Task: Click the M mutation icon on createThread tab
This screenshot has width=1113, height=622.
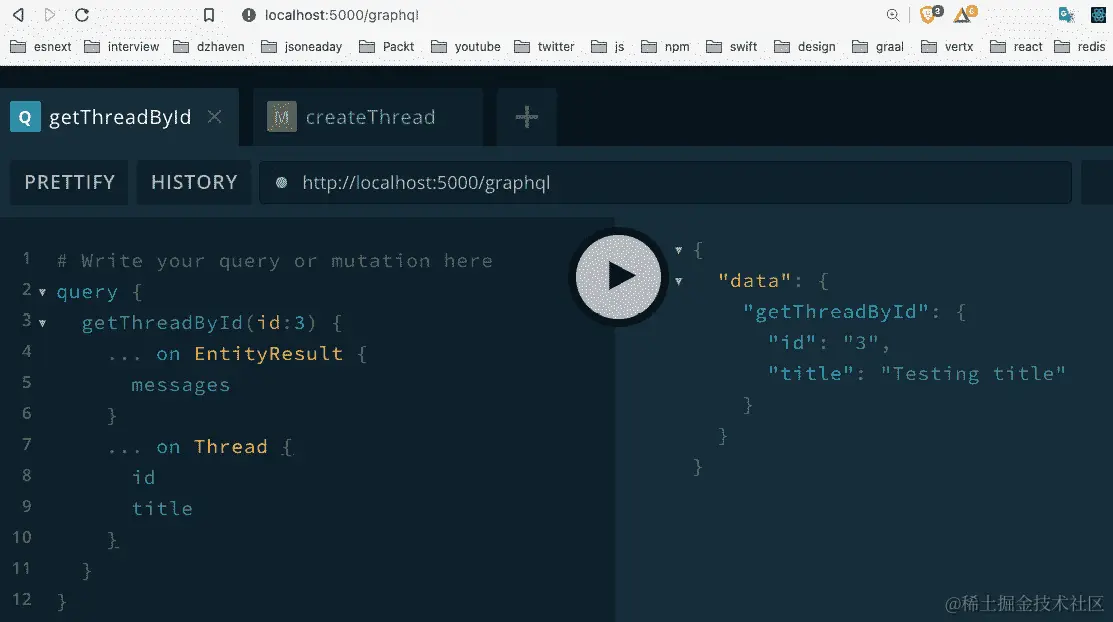Action: pyautogui.click(x=281, y=117)
